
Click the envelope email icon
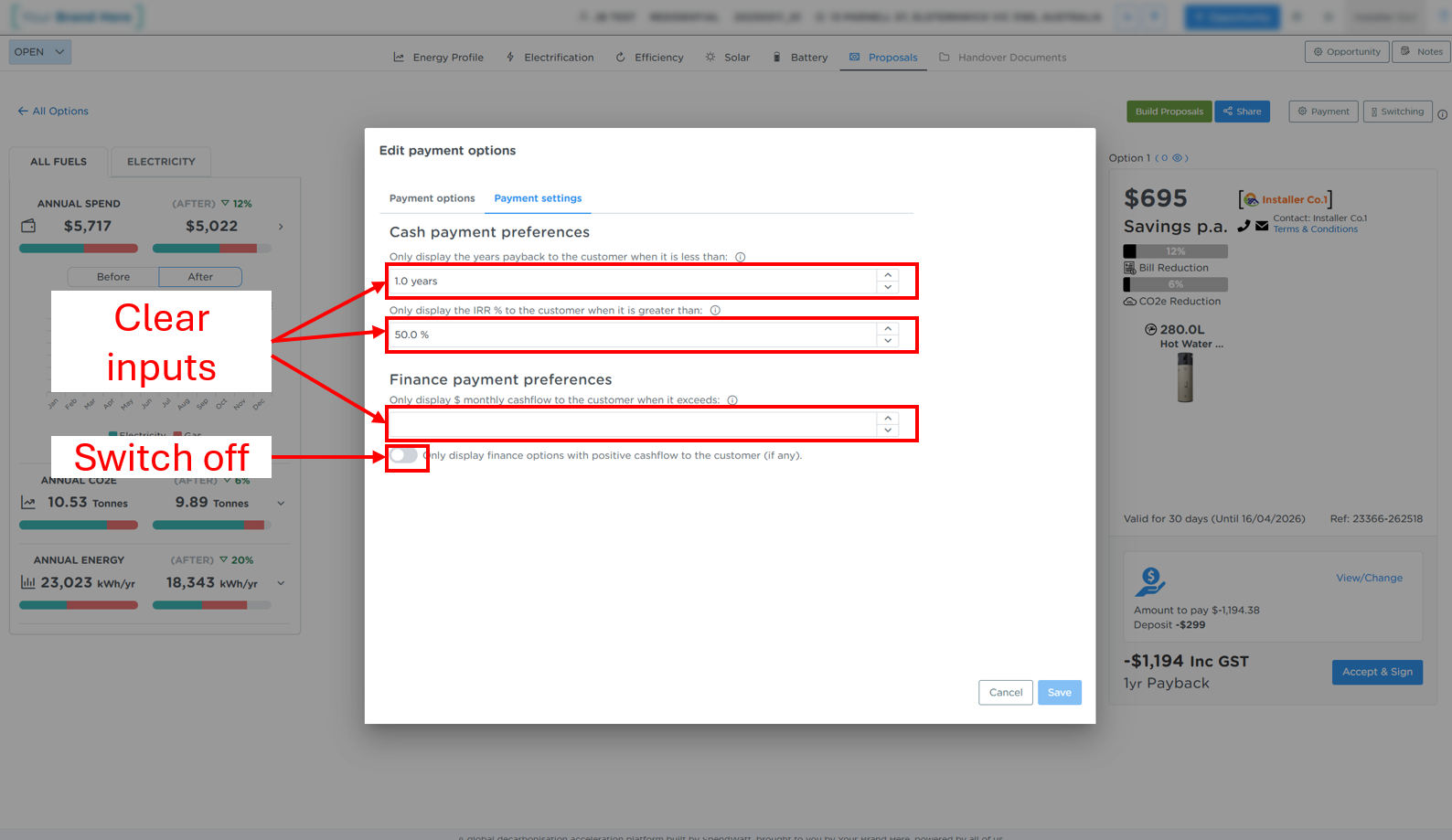pyautogui.click(x=1262, y=226)
